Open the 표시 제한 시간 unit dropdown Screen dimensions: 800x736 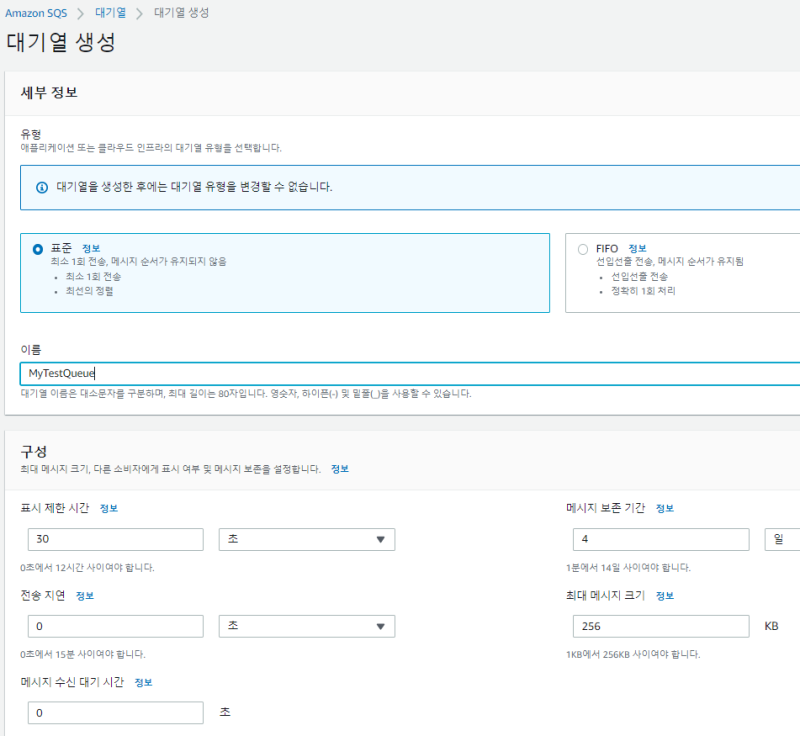point(306,540)
